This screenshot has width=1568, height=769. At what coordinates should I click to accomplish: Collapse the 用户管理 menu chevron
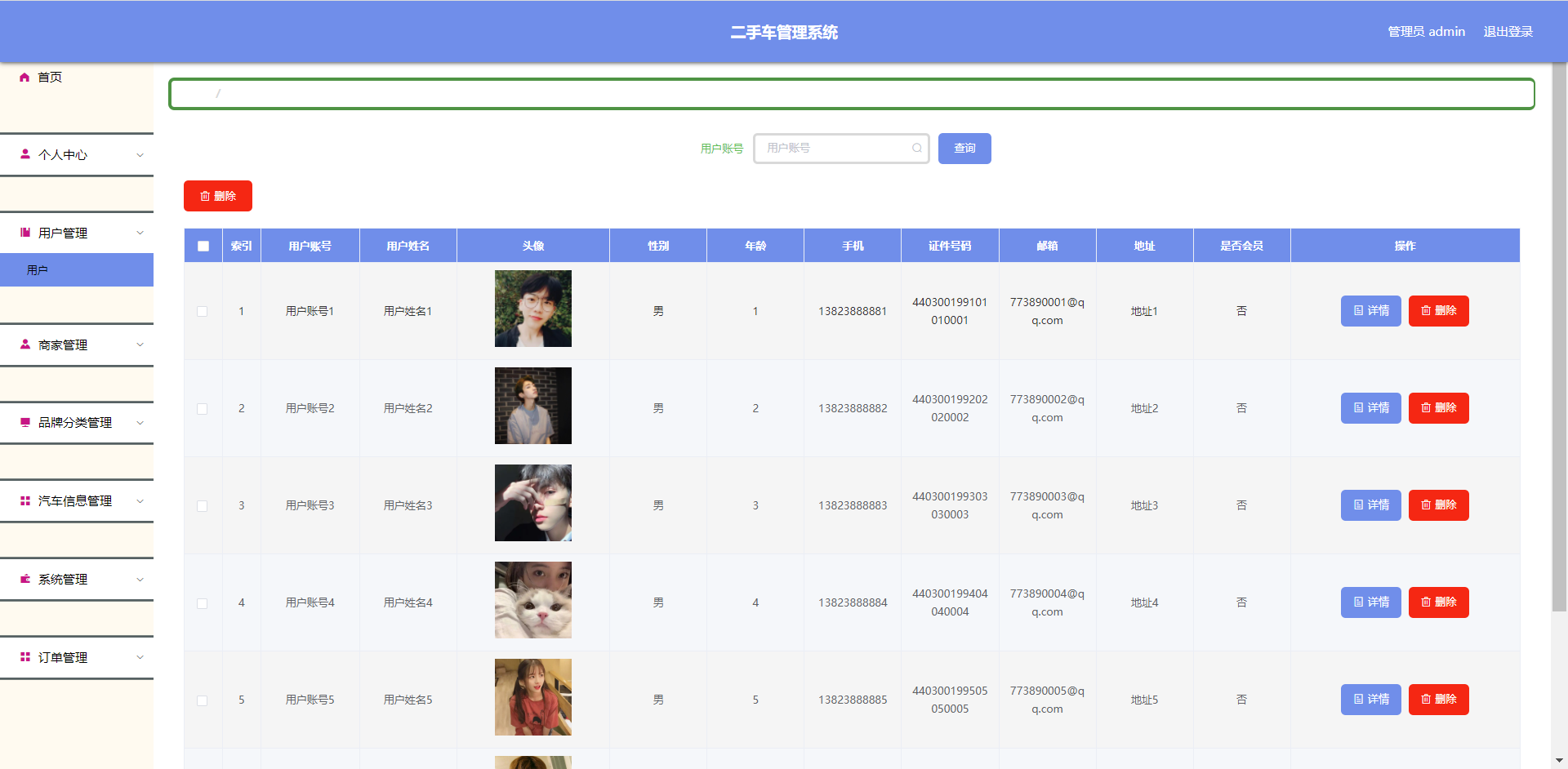[140, 233]
